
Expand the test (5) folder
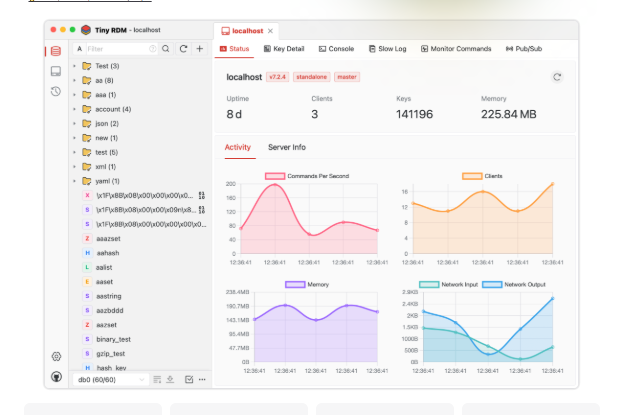pos(75,152)
